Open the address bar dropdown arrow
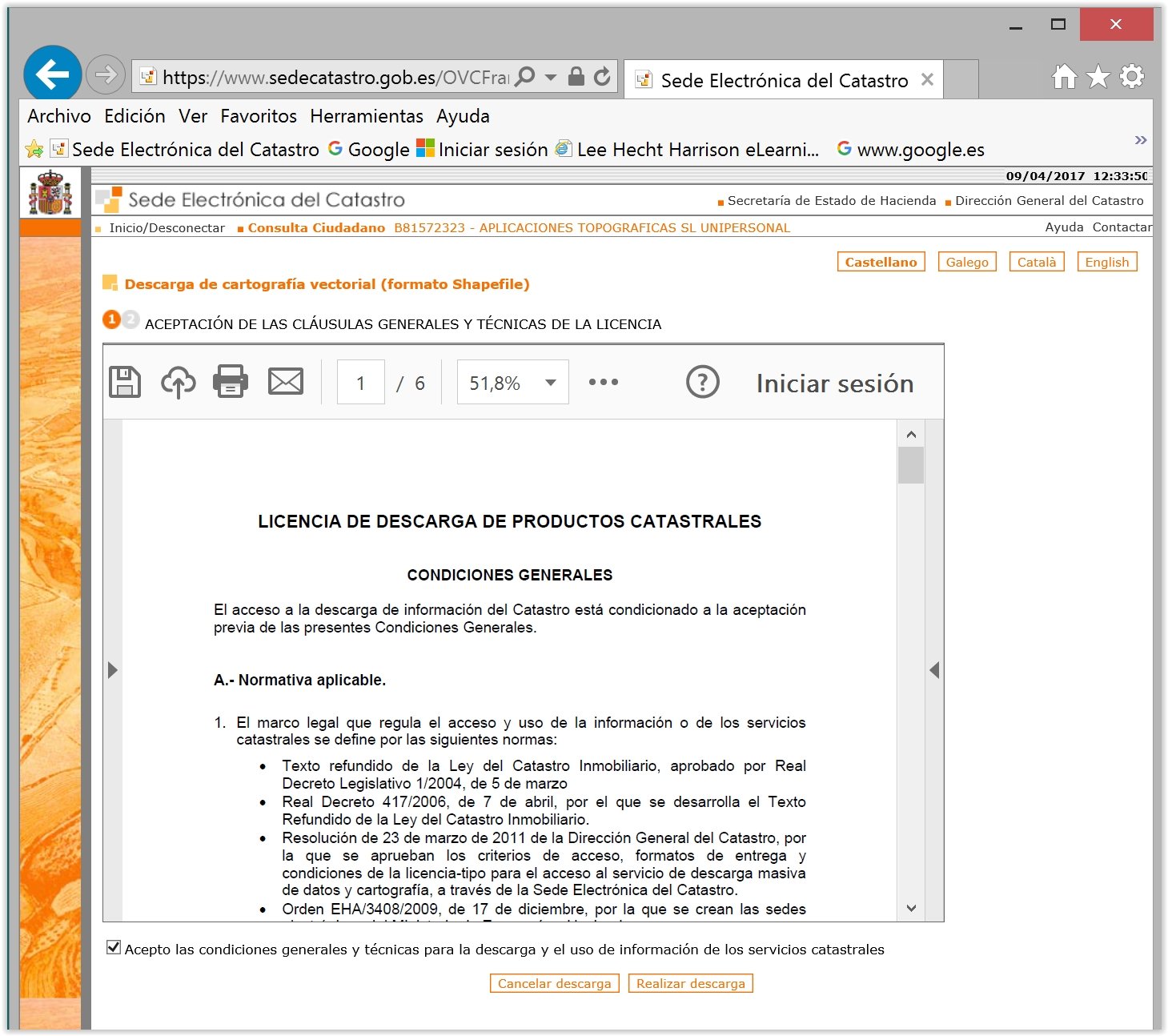Screen dimensions: 1168x1036 (551, 77)
